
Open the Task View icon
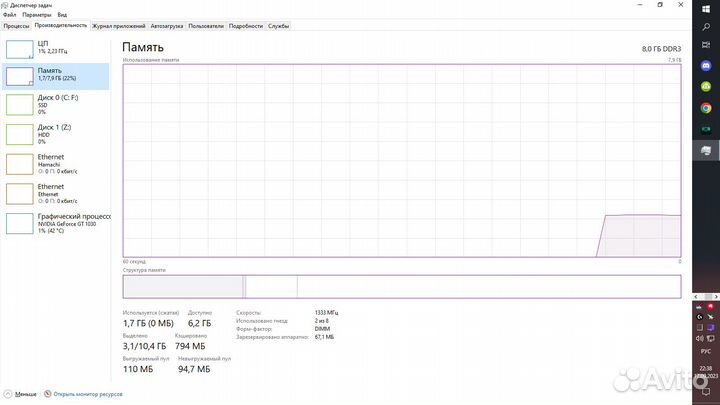click(706, 45)
